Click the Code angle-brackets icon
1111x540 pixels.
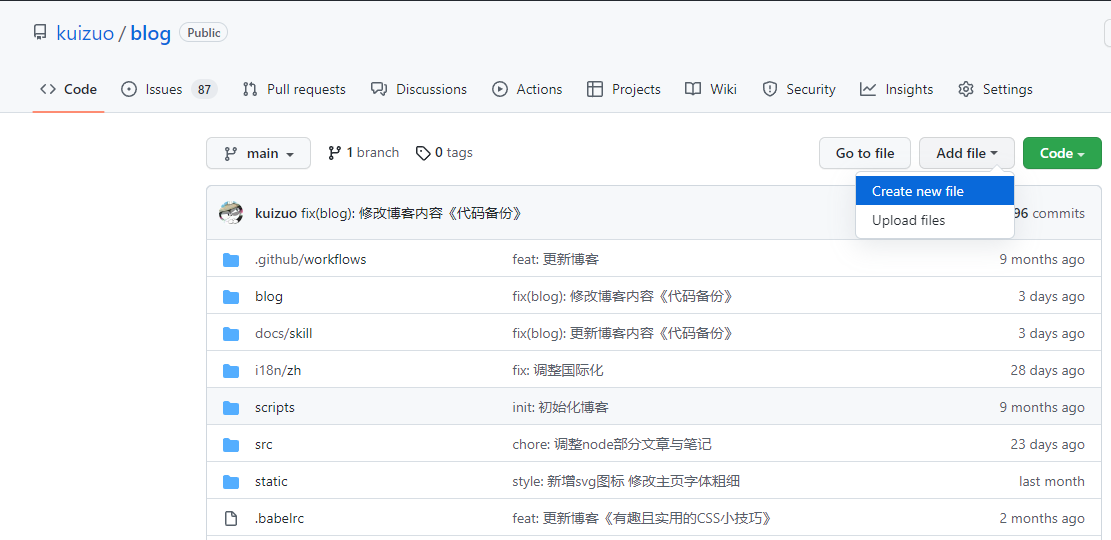[47, 89]
